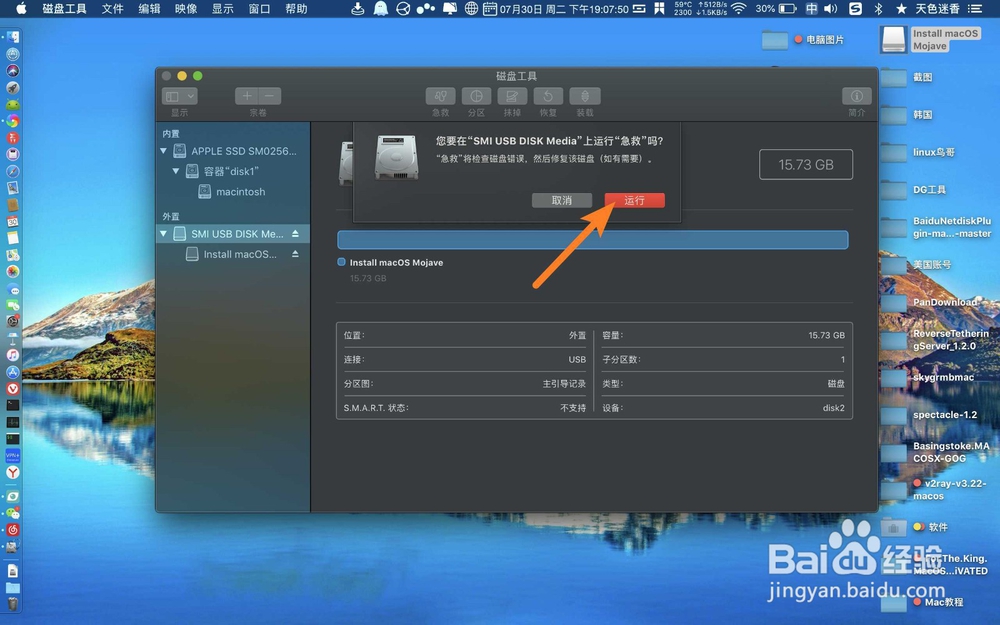The width and height of the screenshot is (1000, 625).
Task: Click the First Aid (急救) toolbar icon
Action: [x=440, y=96]
